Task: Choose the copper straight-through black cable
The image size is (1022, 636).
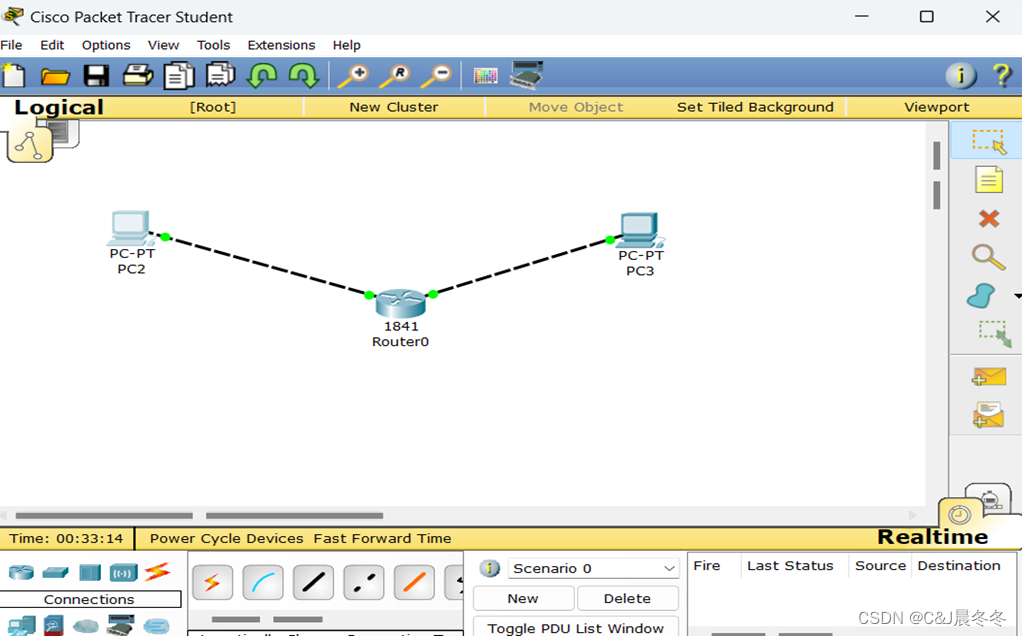Action: [314, 582]
